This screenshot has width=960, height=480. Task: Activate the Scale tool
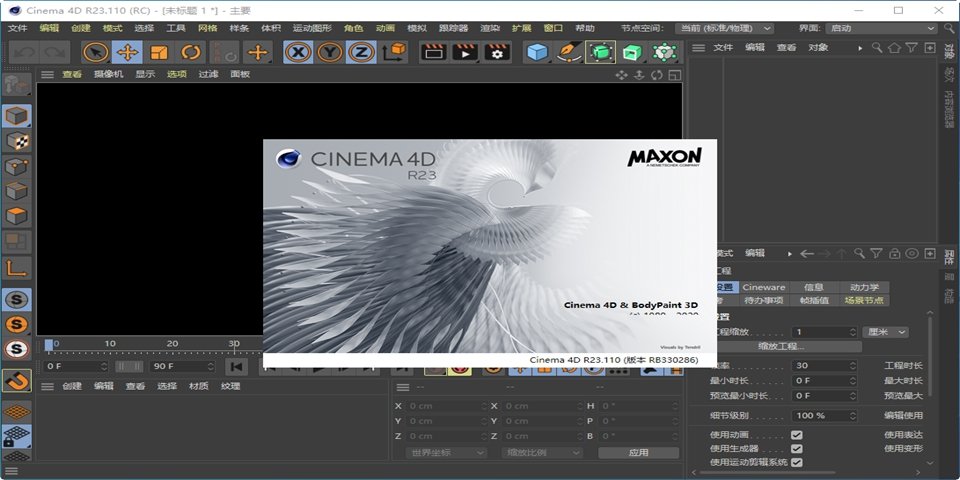[159, 53]
